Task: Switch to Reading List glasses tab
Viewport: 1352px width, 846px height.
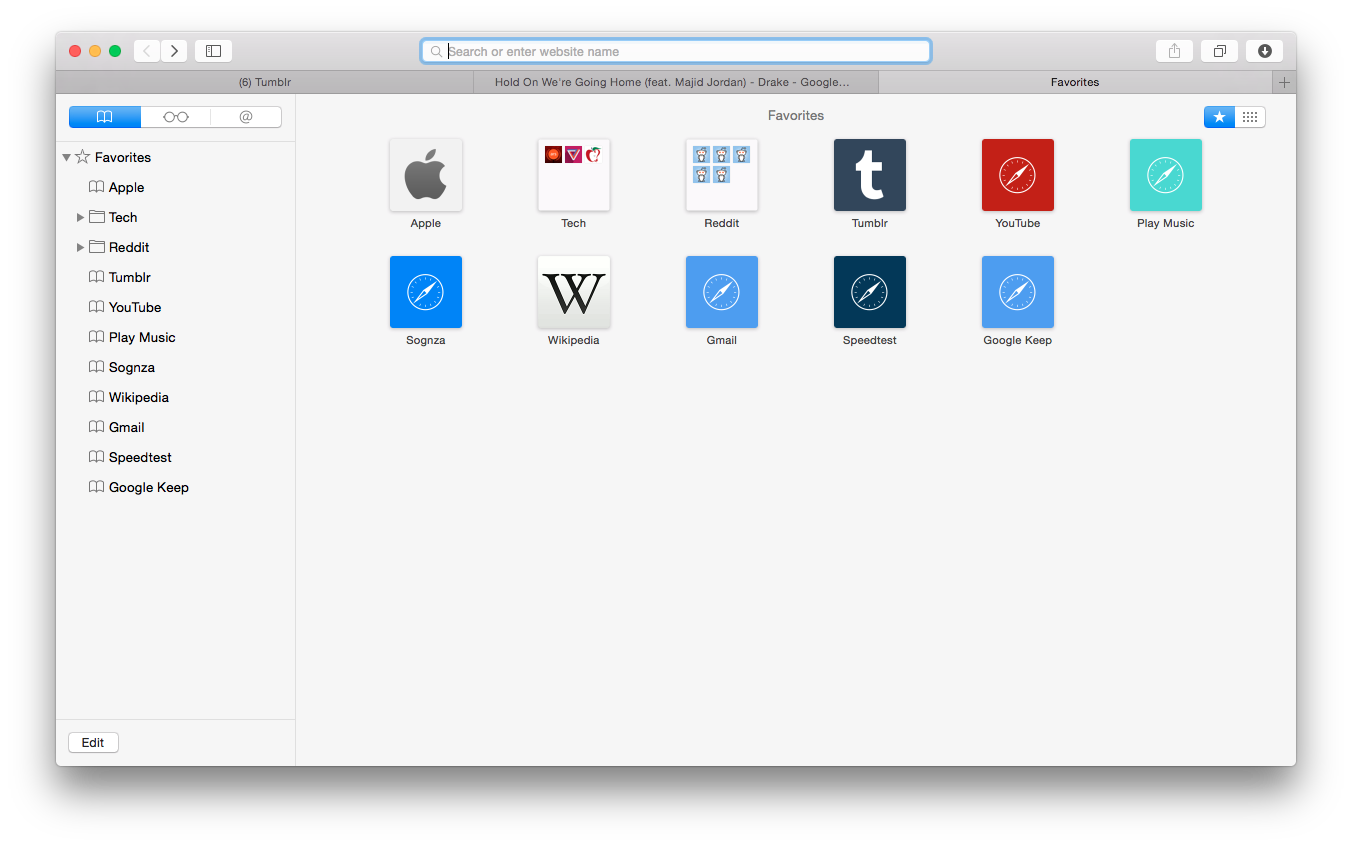Action: [176, 117]
